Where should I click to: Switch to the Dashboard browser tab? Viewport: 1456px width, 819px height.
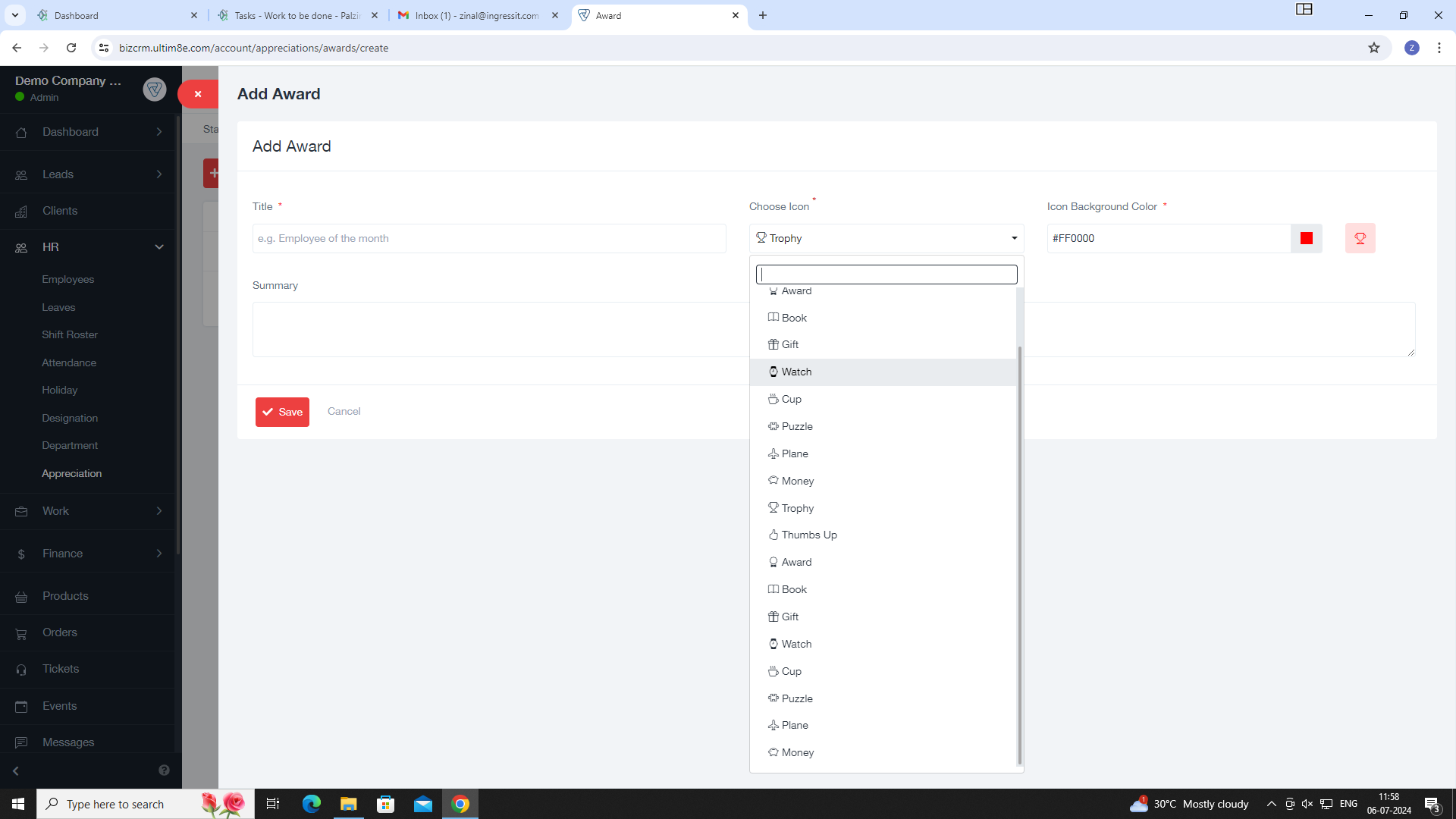(x=118, y=15)
